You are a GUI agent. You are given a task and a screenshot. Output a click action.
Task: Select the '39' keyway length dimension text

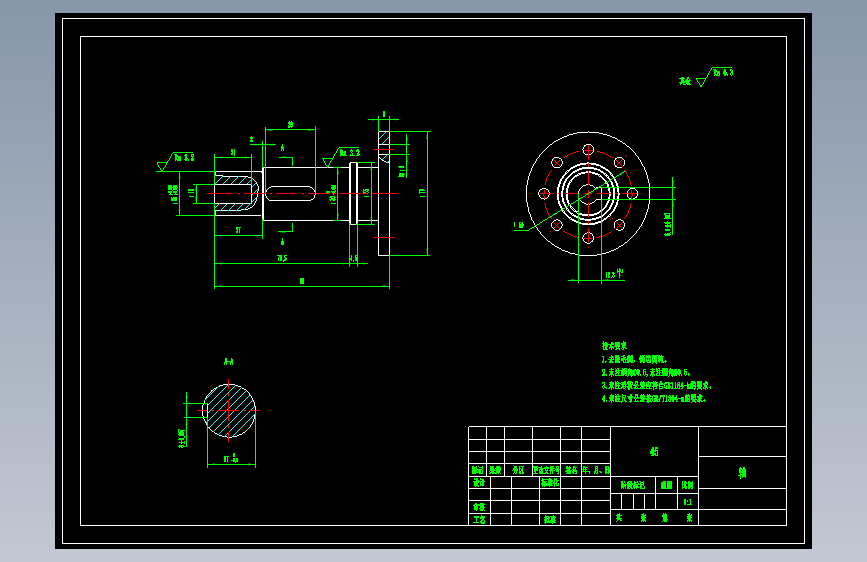[290, 125]
